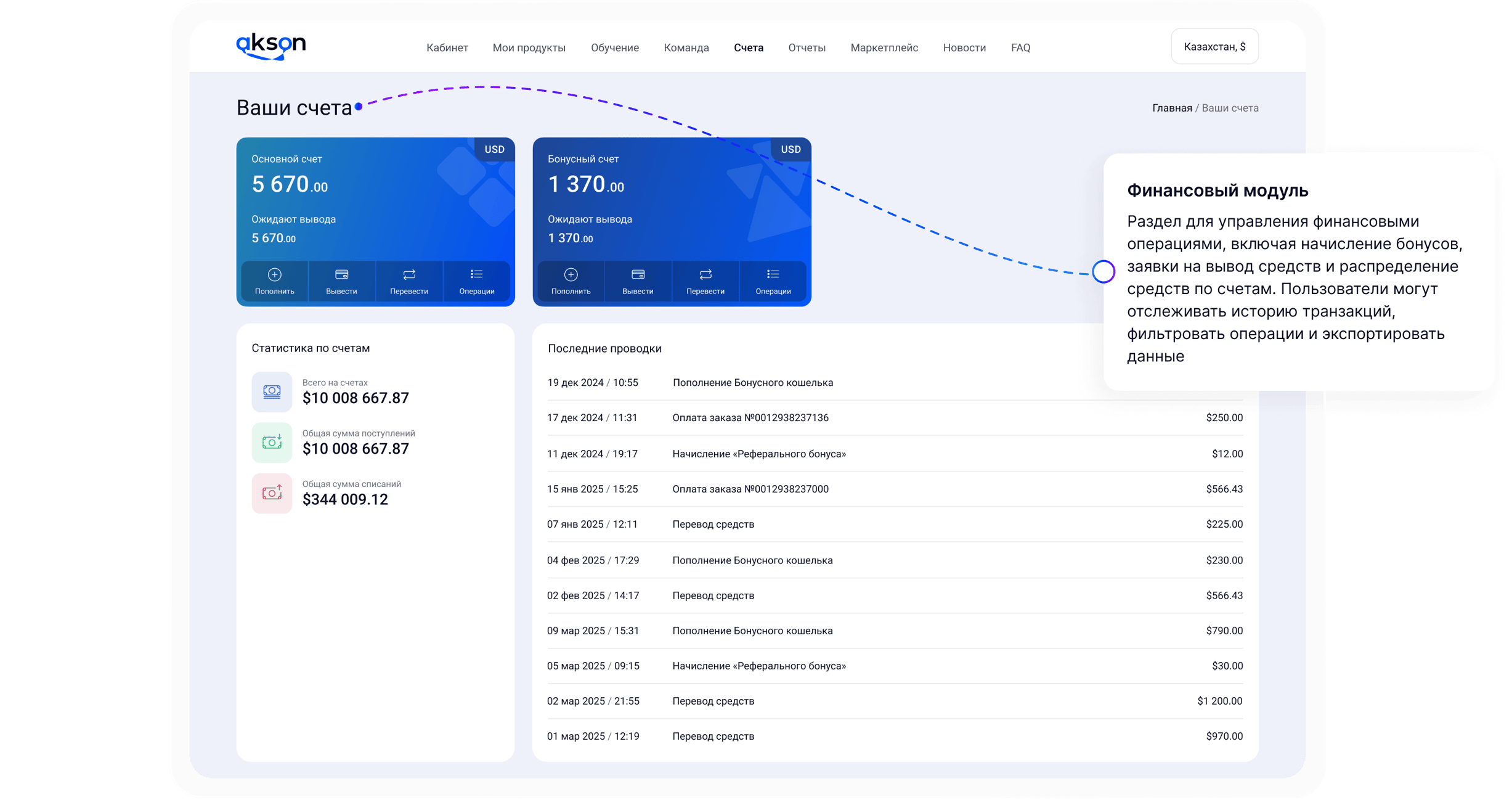Click Пополнить icon on Основной счет card
The width and height of the screenshot is (1512, 810).
pyautogui.click(x=274, y=275)
